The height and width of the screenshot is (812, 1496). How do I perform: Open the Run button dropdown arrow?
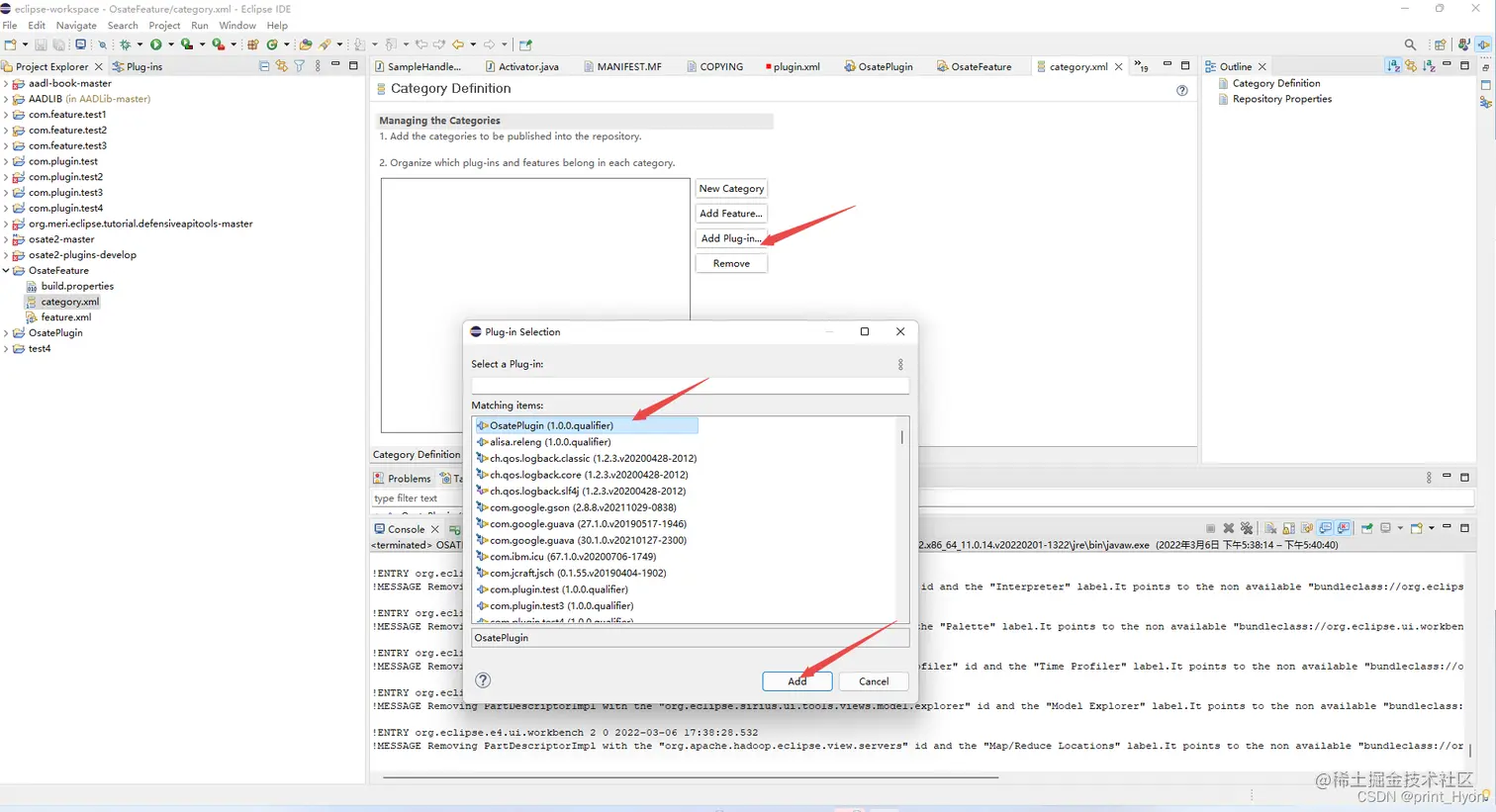click(170, 45)
